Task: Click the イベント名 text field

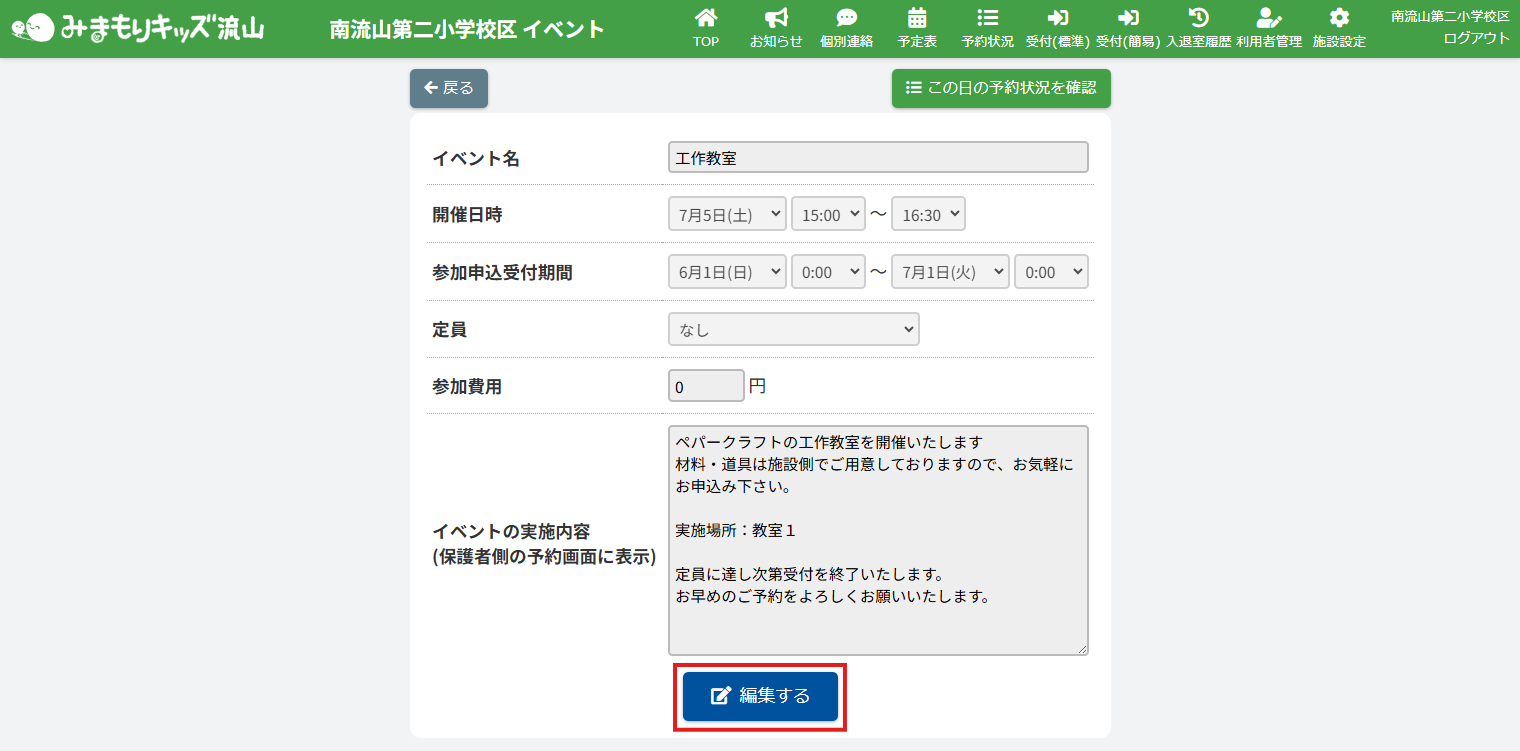Action: 878,158
